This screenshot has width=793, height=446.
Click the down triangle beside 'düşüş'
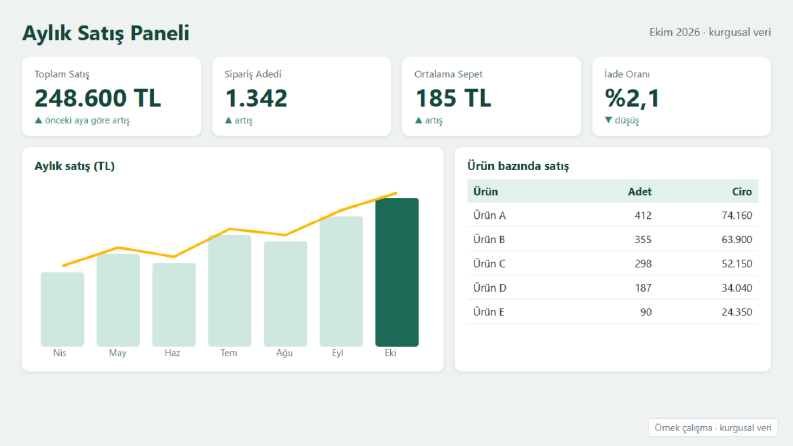[x=608, y=120]
